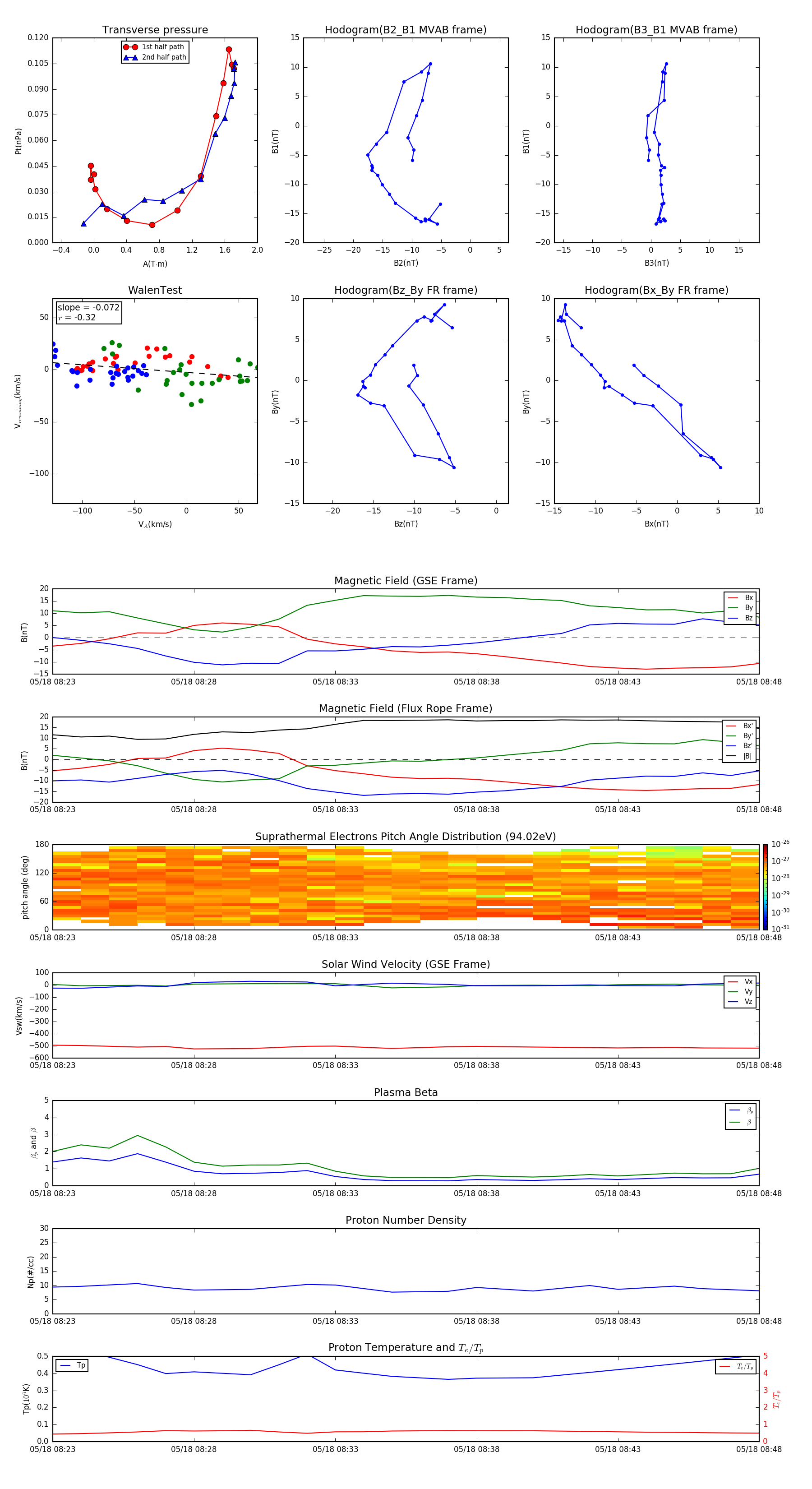Click the Vx entry in velocity legend
Screen dimensions: 812x1489
click(740, 981)
